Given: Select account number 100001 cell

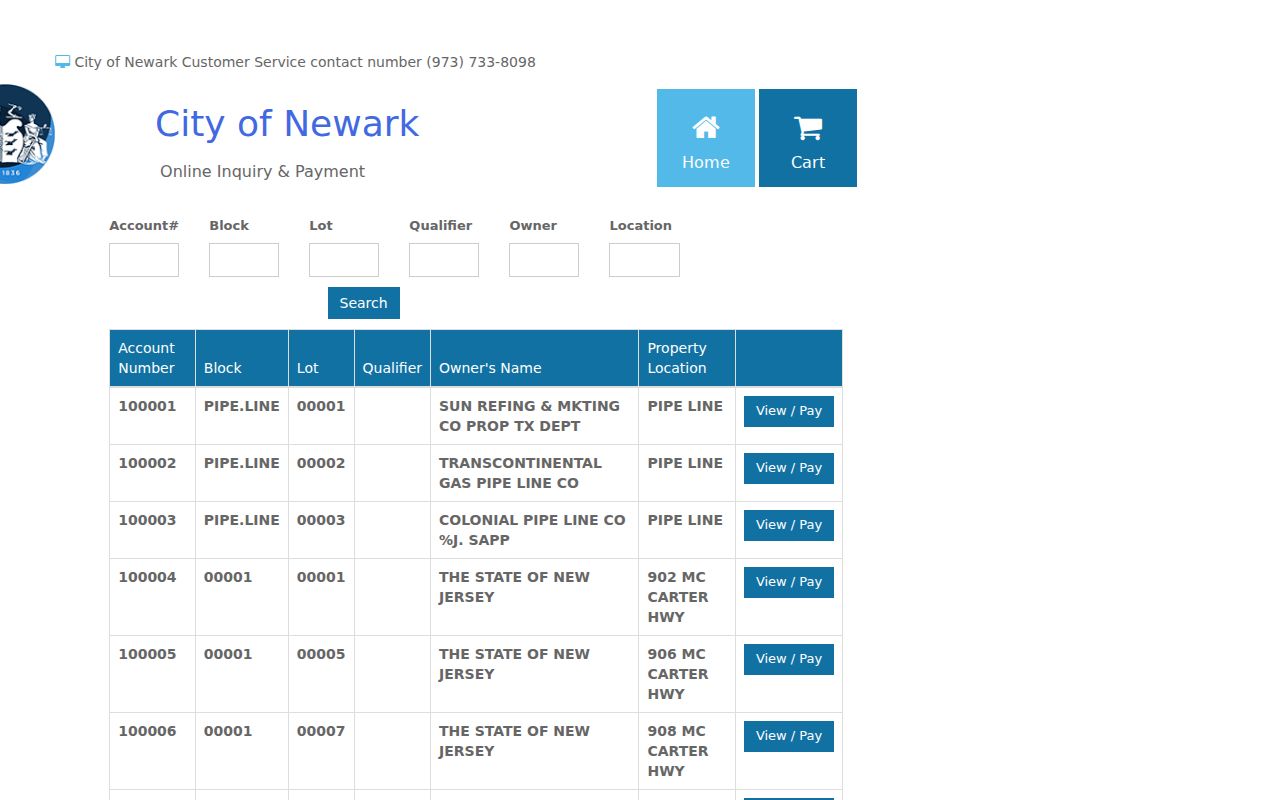Looking at the screenshot, I should point(152,416).
